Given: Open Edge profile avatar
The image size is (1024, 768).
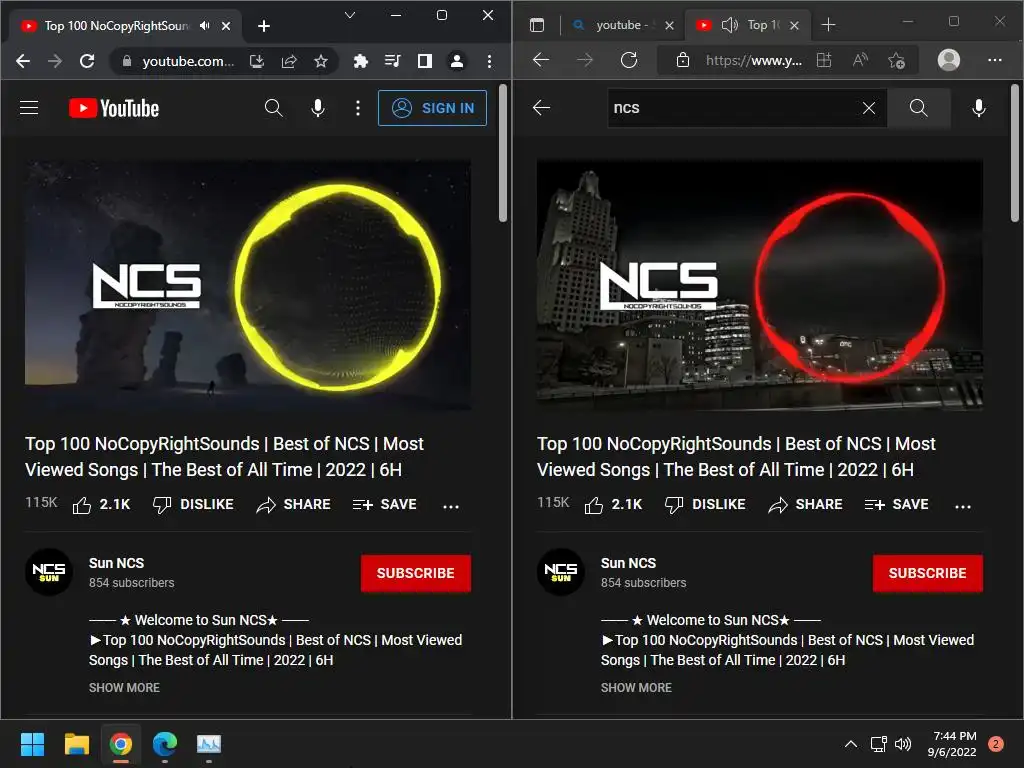Looking at the screenshot, I should [949, 60].
